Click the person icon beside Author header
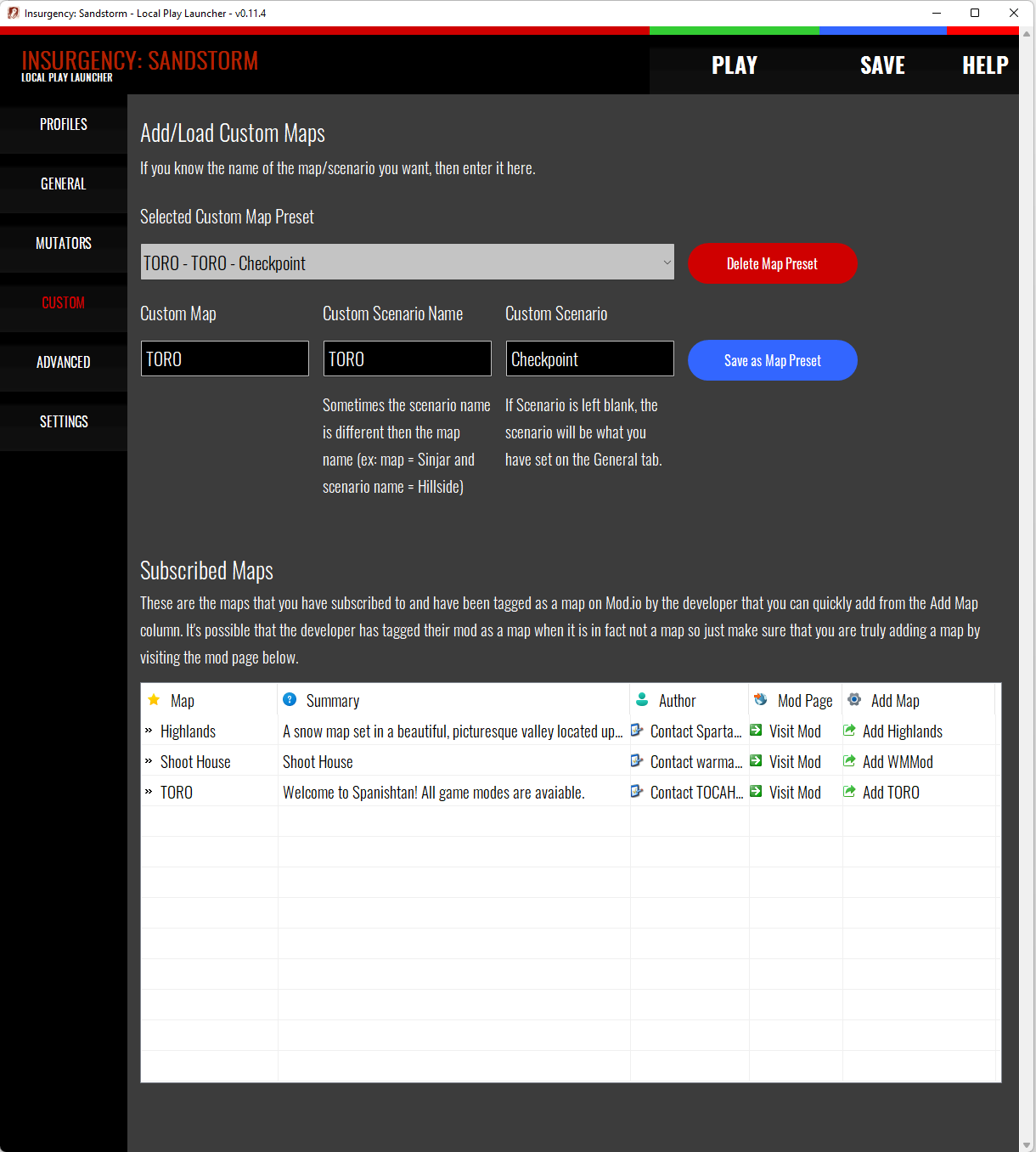This screenshot has height=1152, width=1036. point(642,700)
